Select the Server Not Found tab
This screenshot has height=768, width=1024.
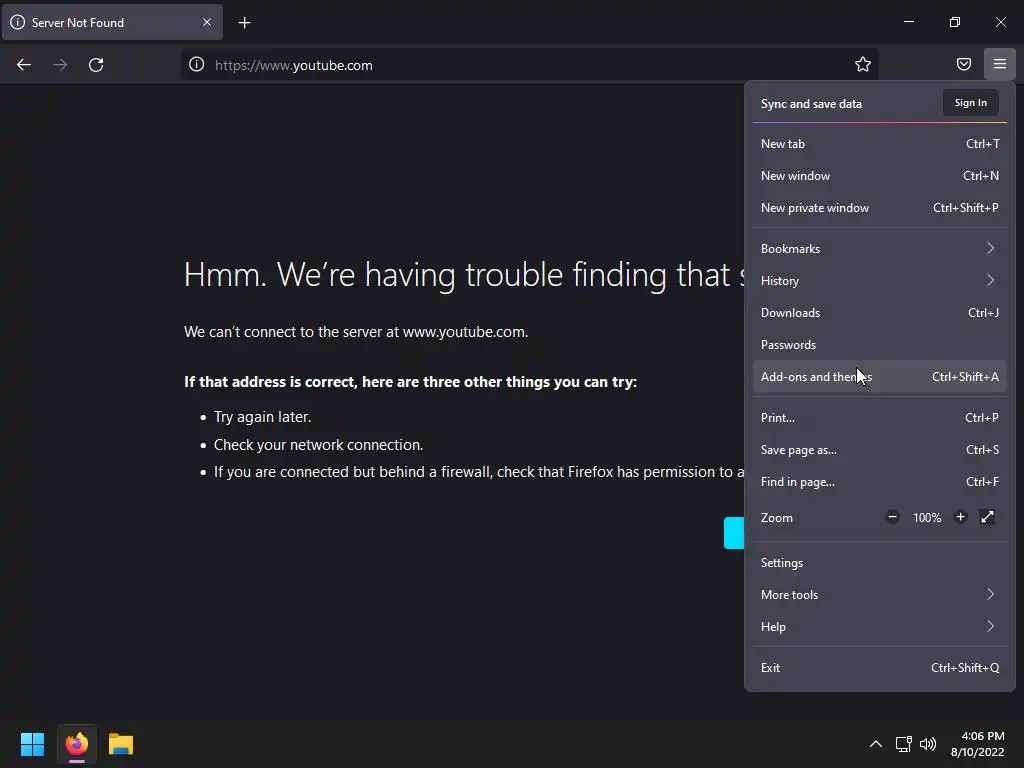tap(112, 22)
